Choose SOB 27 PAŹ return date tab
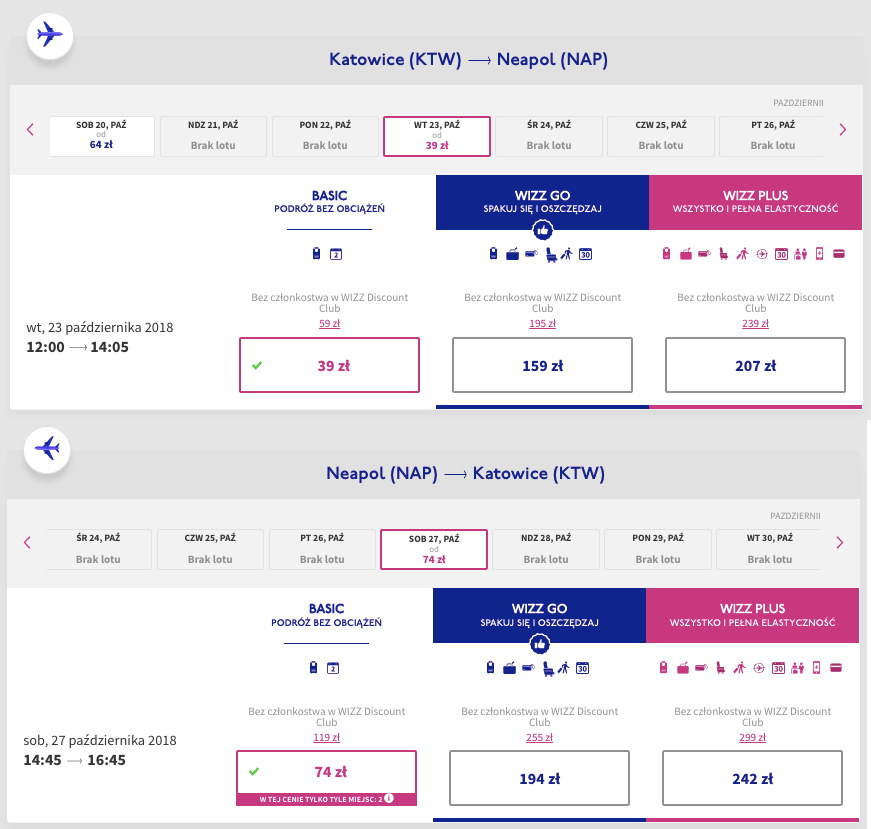This screenshot has height=829, width=871. [434, 548]
